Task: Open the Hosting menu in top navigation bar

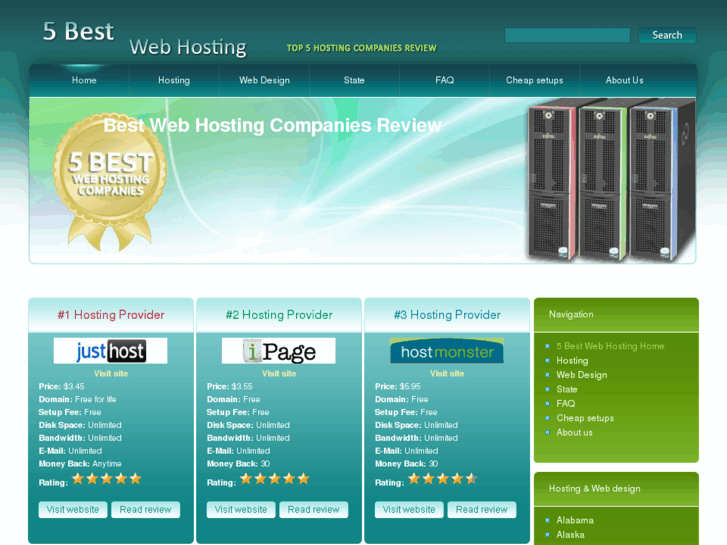Action: click(x=174, y=80)
